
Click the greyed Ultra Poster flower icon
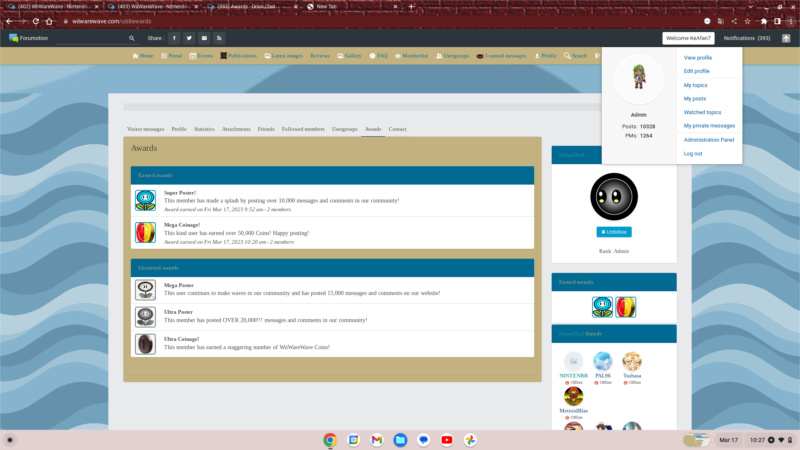coord(145,317)
